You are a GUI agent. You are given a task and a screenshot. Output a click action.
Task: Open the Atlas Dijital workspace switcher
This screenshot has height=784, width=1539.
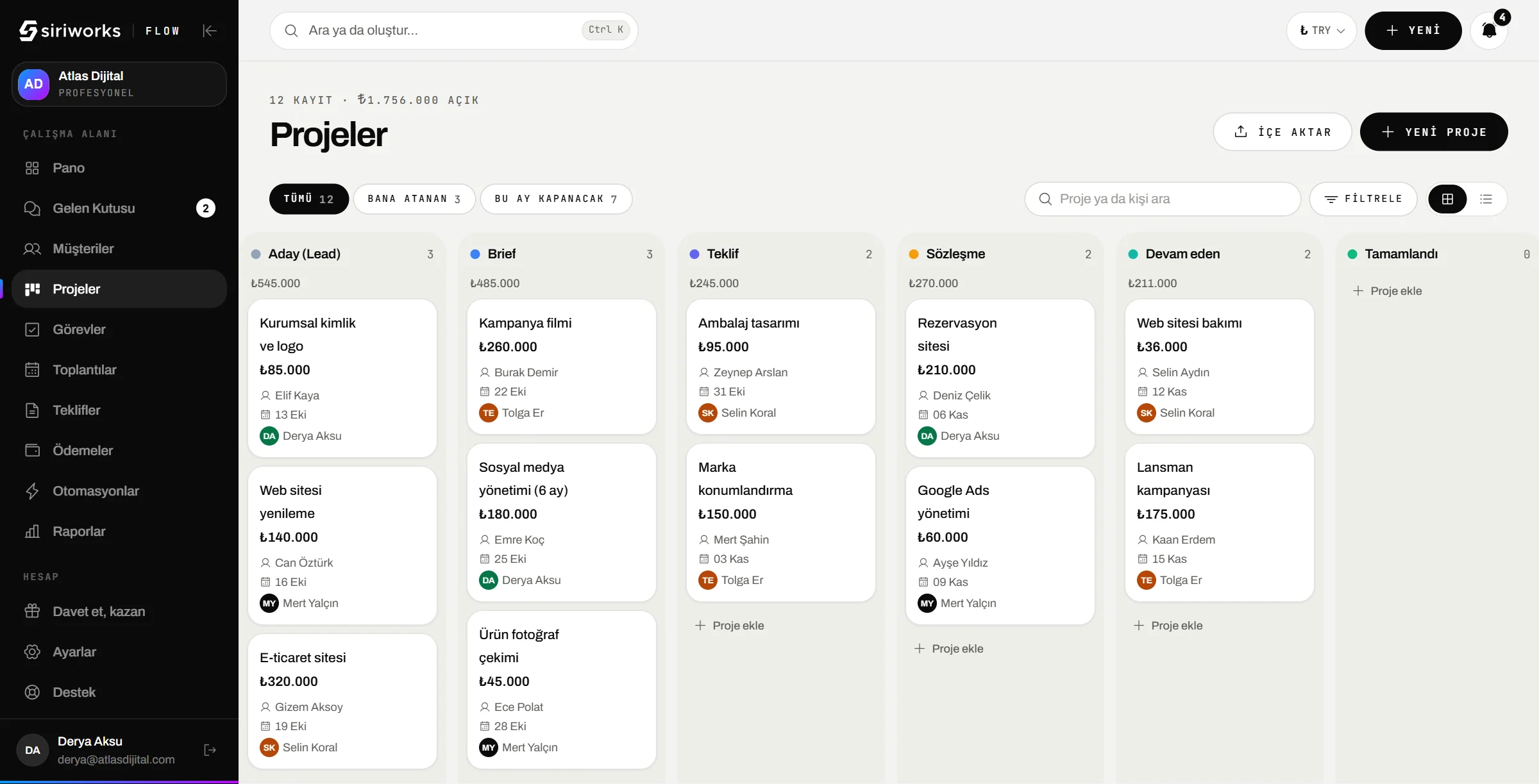(x=119, y=84)
